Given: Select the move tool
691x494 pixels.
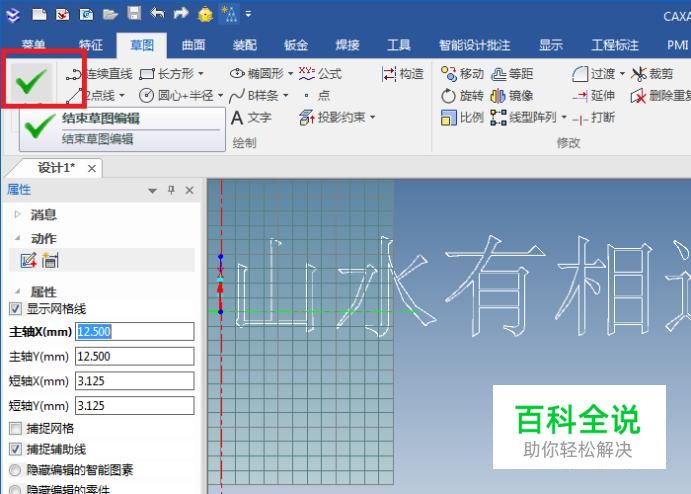Looking at the screenshot, I should tap(462, 74).
